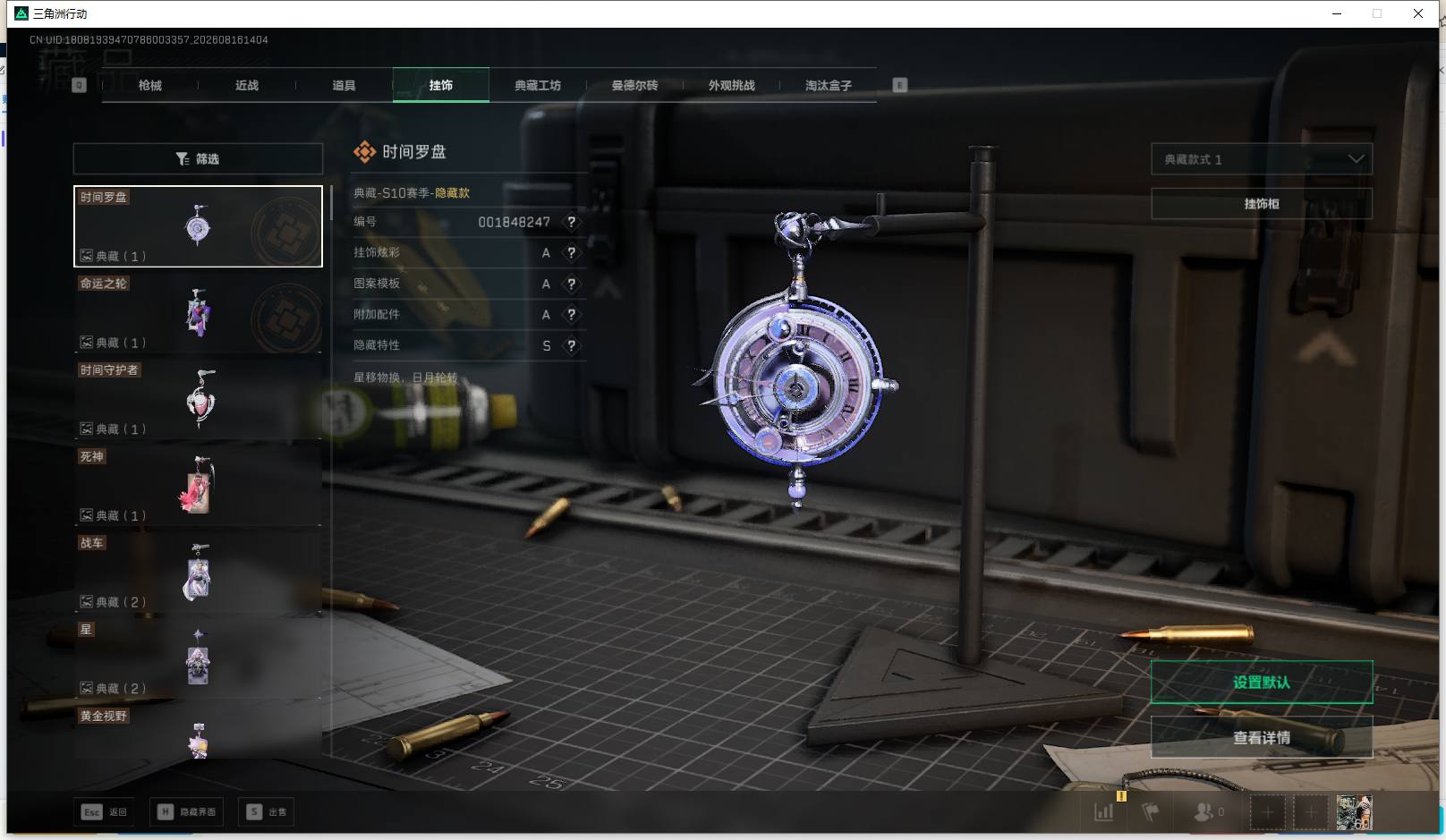Click the 三角洲行动 app icon in title bar
The image size is (1446, 840).
pyautogui.click(x=21, y=13)
